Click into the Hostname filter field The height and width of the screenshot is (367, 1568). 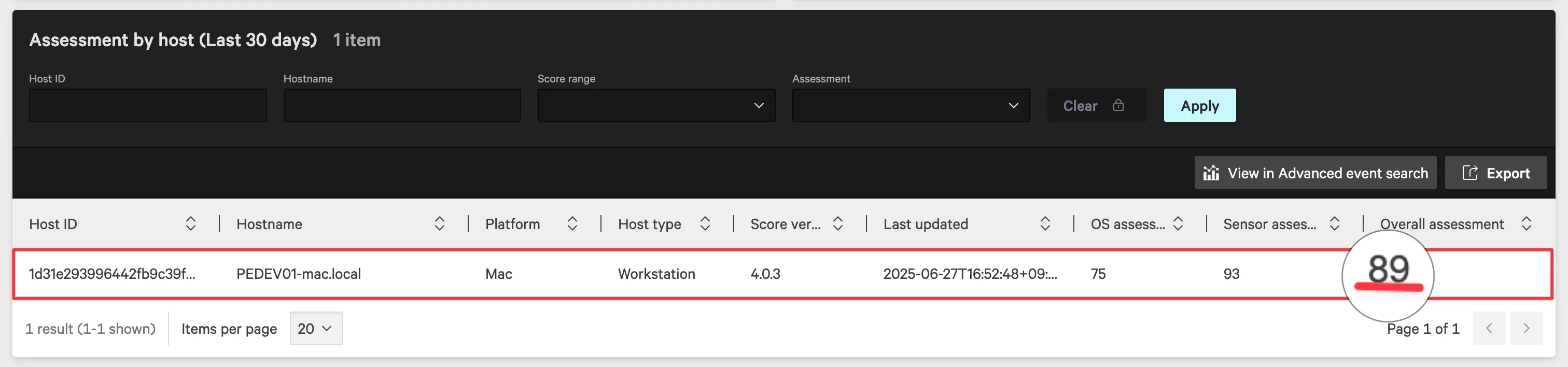(x=402, y=105)
